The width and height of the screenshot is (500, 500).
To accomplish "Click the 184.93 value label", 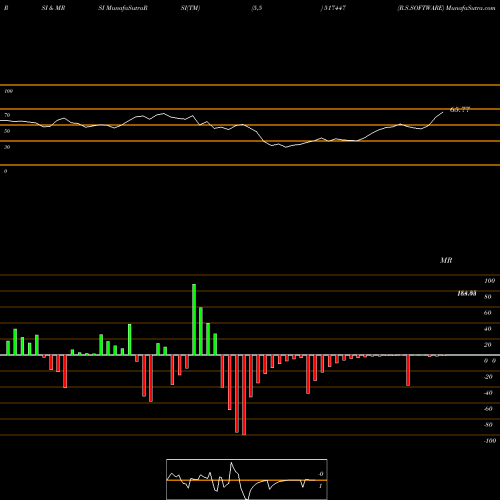I will 467,293.
